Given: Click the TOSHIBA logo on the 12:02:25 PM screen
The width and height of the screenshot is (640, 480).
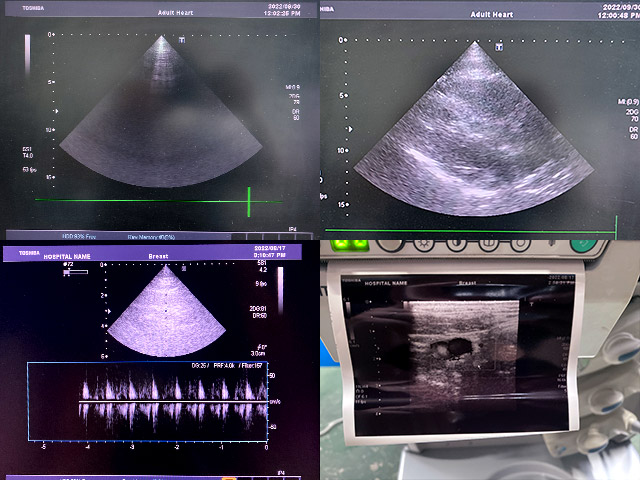Looking at the screenshot, I should coord(33,8).
